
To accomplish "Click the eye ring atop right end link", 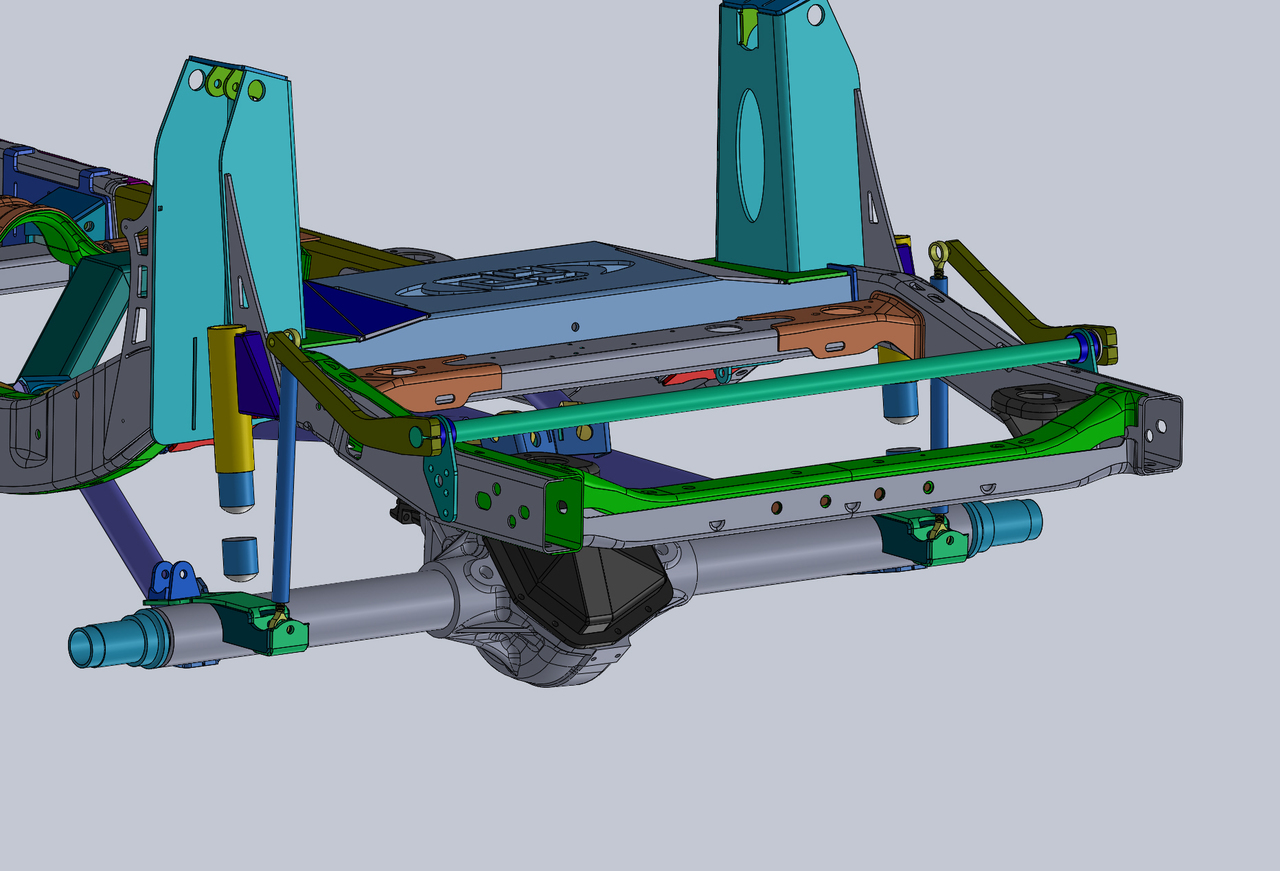I will point(938,255).
